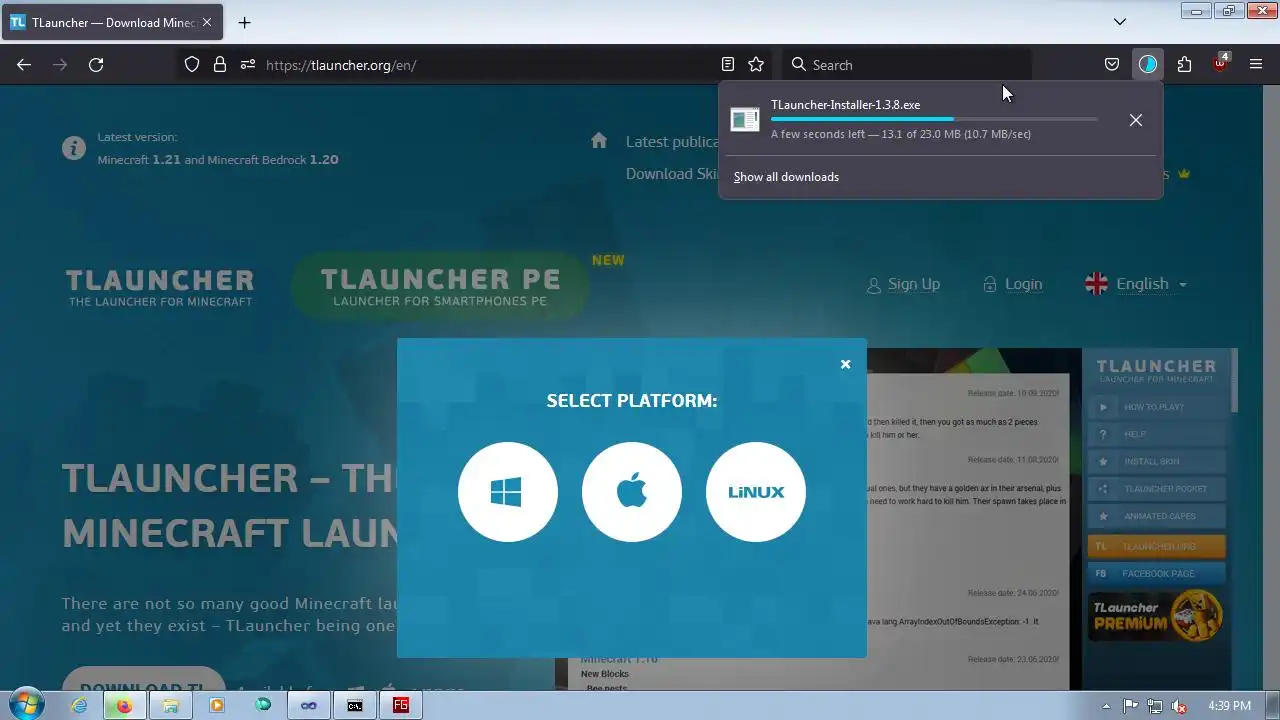Go forward one page
This screenshot has height=720, width=1280.
pyautogui.click(x=60, y=64)
